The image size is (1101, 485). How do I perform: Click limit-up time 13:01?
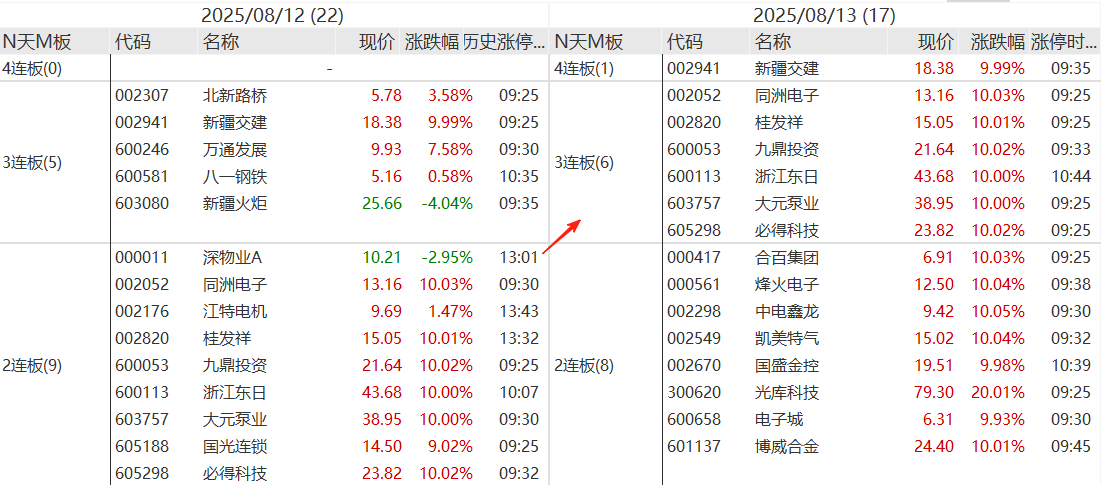[x=519, y=258]
